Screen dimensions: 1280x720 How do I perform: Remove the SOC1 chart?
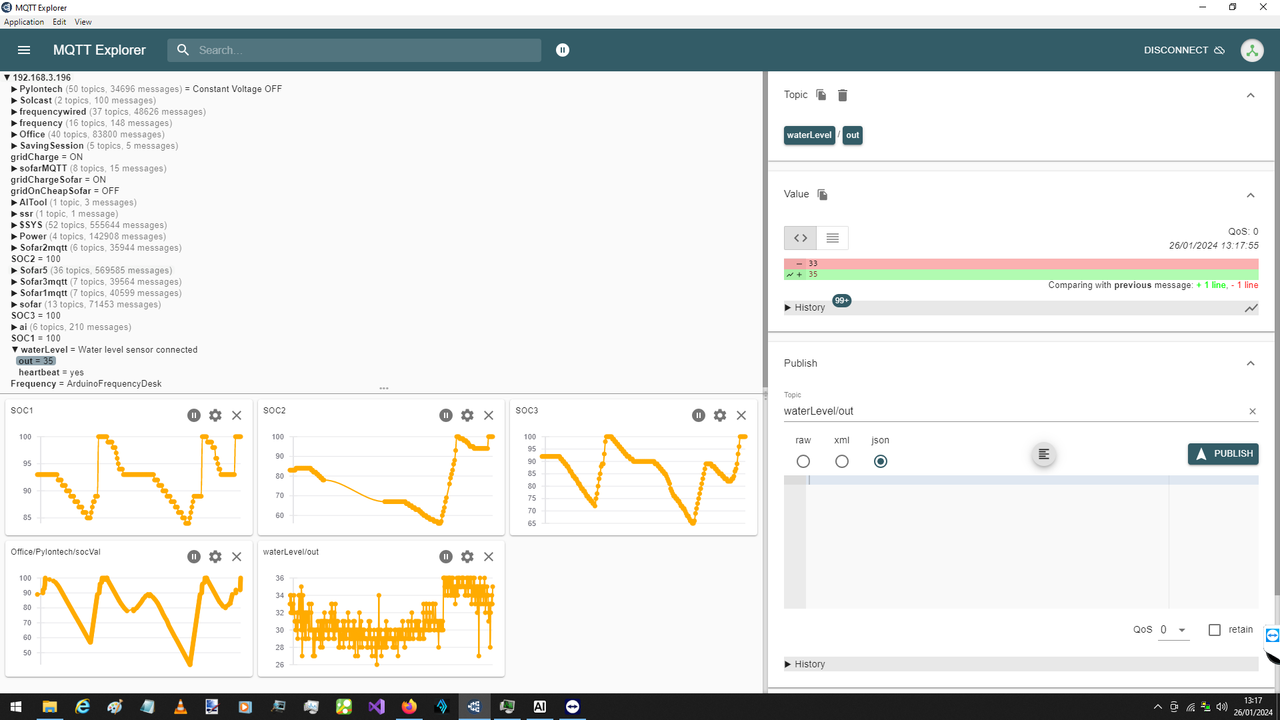237,415
